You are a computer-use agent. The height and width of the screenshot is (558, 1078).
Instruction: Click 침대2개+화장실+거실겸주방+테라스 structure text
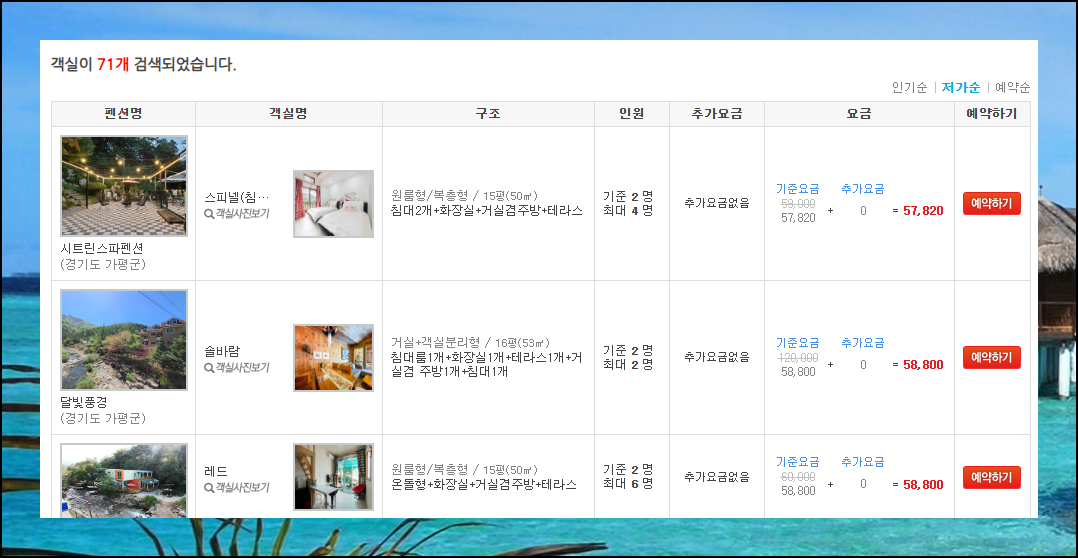[487, 211]
